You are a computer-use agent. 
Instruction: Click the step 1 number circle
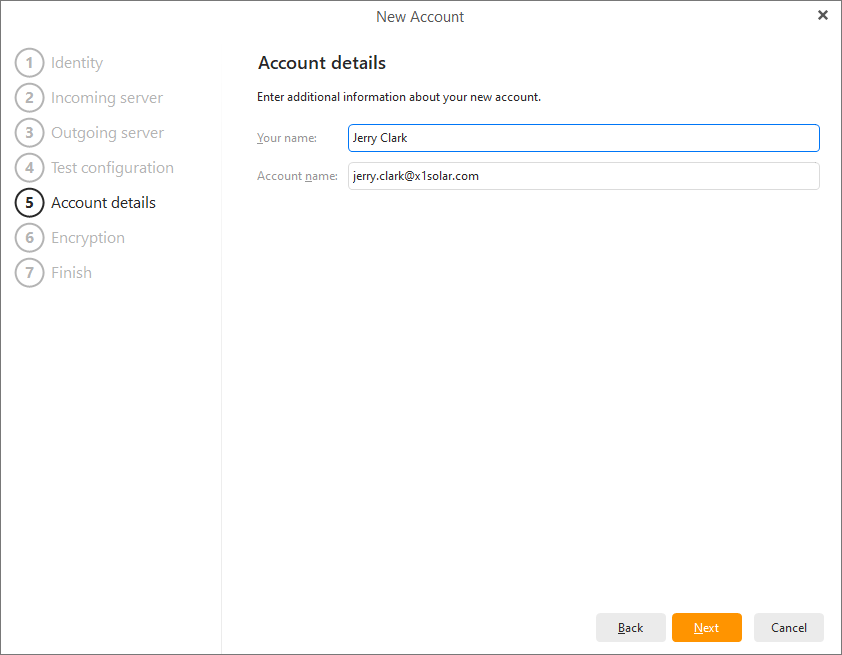coord(30,63)
